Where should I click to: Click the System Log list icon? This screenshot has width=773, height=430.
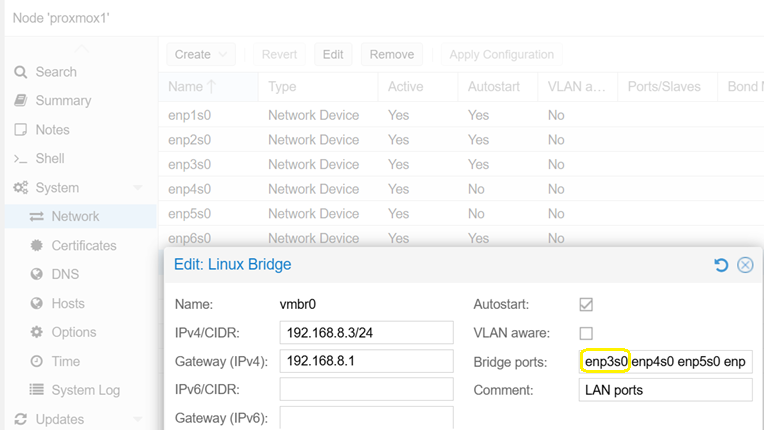36,390
